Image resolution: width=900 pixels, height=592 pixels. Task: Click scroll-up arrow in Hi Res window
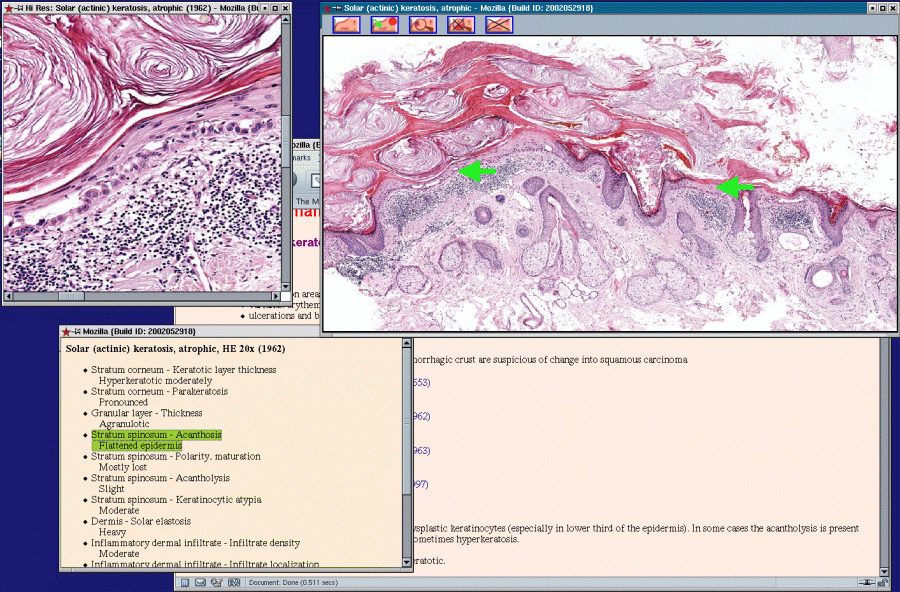(x=285, y=19)
